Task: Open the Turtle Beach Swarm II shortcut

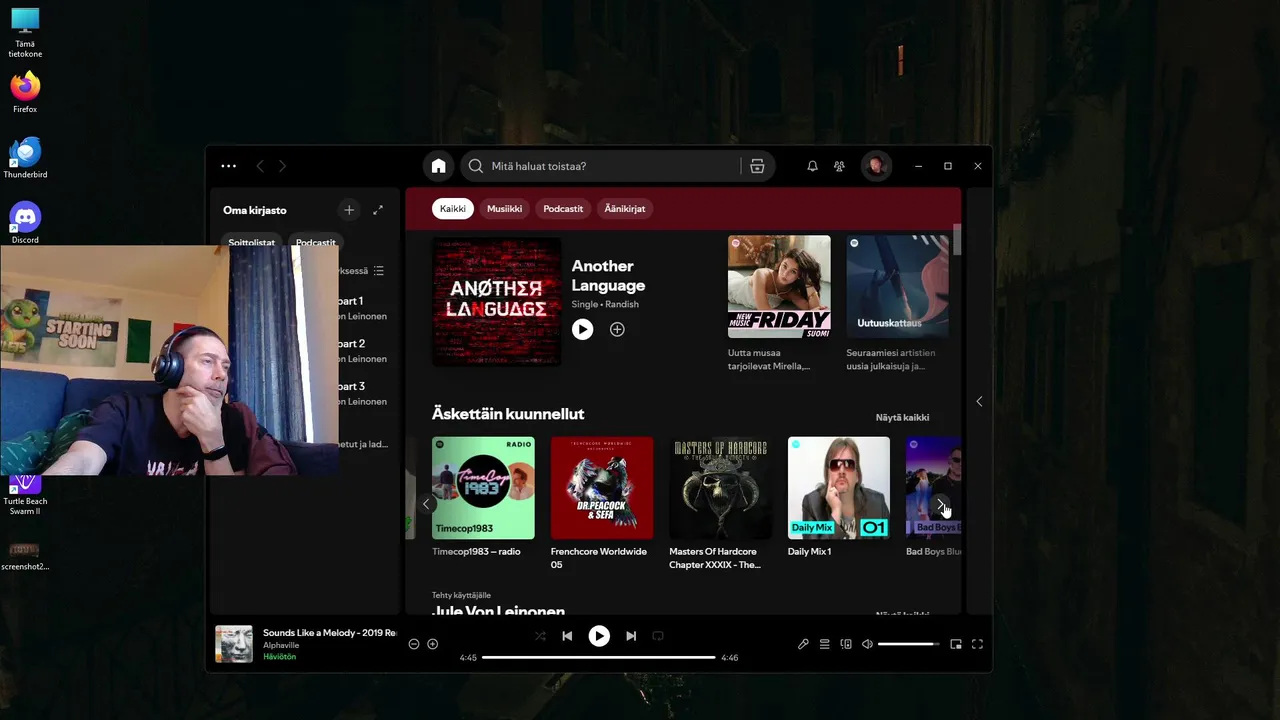Action: click(x=25, y=494)
